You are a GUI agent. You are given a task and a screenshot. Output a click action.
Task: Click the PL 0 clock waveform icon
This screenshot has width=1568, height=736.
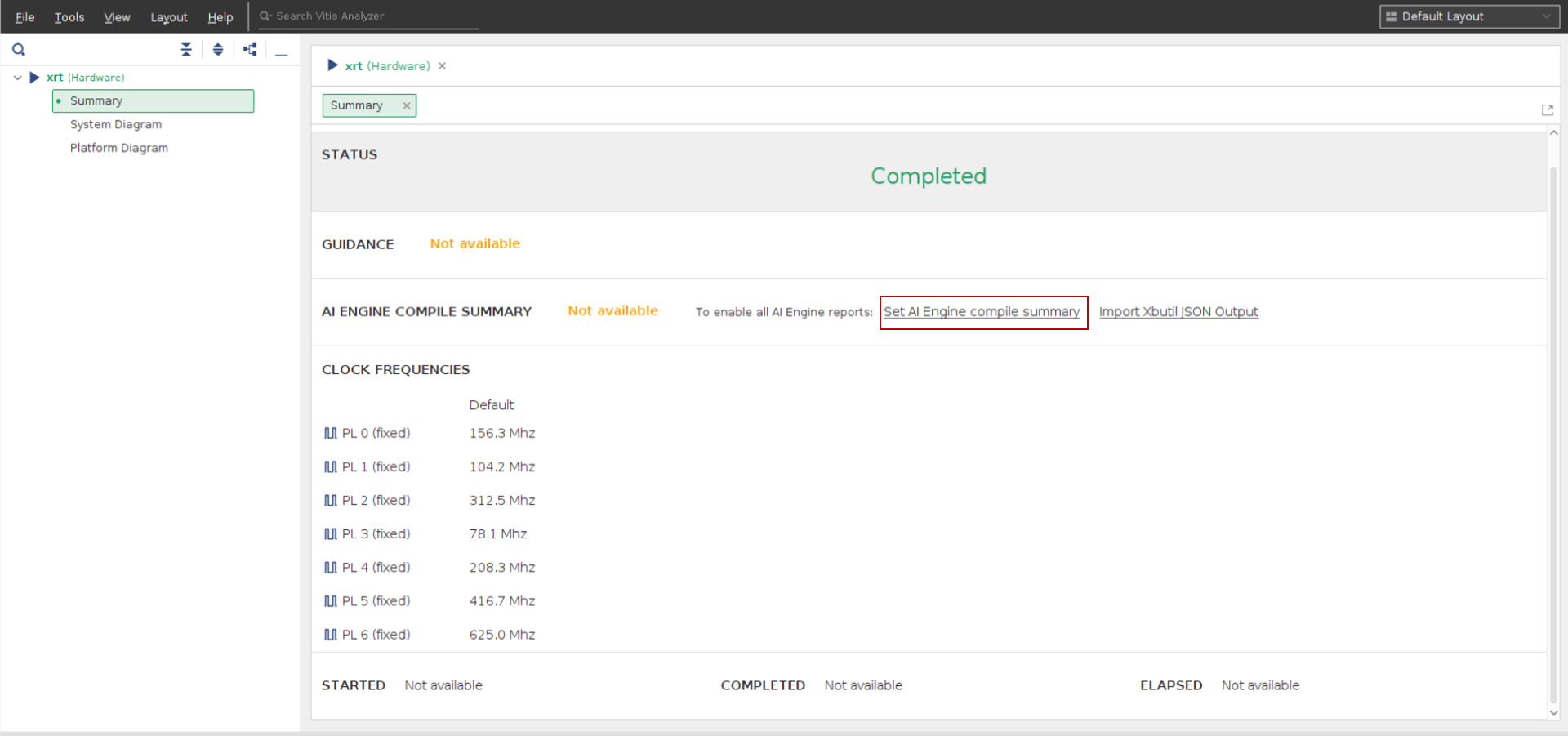(x=330, y=433)
